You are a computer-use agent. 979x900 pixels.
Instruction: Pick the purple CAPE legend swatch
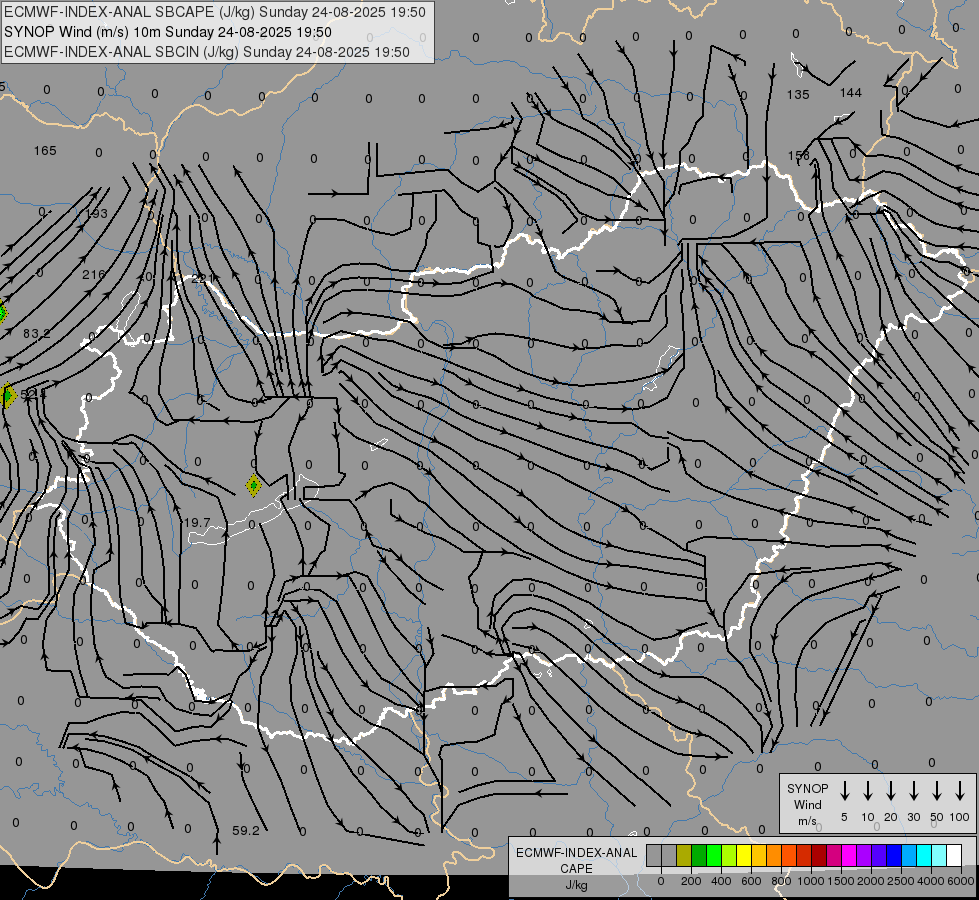(x=864, y=855)
